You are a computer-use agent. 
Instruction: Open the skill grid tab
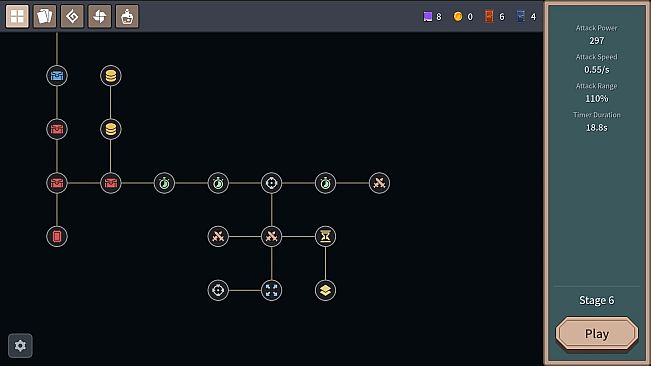[17, 17]
